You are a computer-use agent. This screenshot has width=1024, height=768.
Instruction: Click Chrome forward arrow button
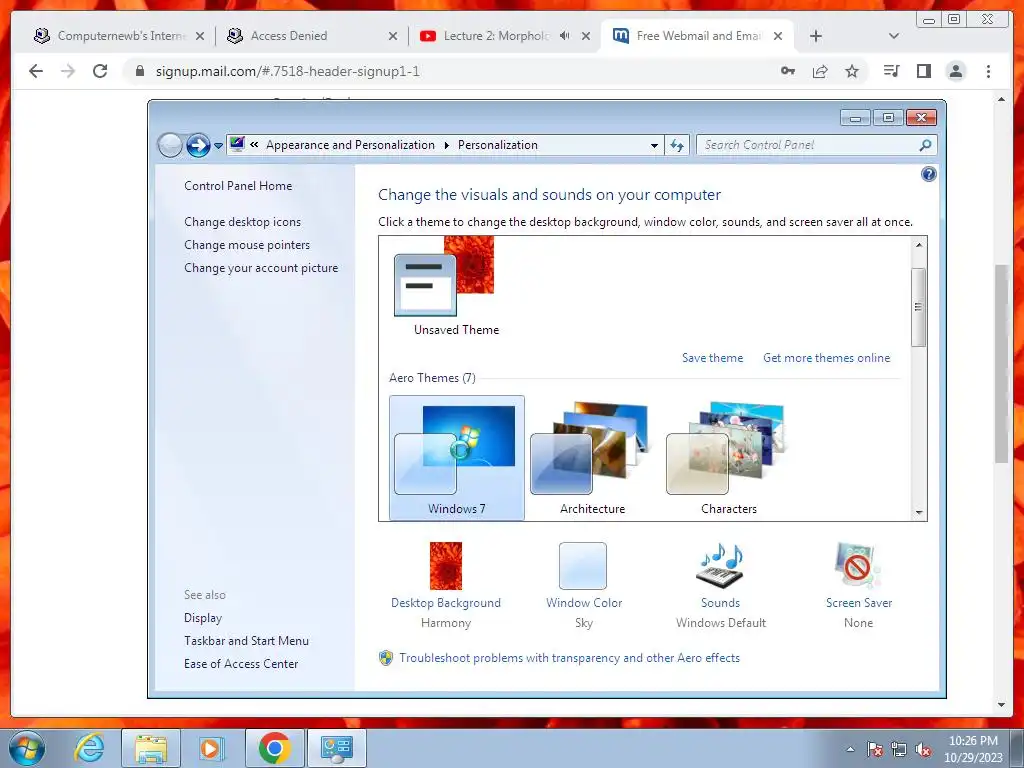(68, 71)
